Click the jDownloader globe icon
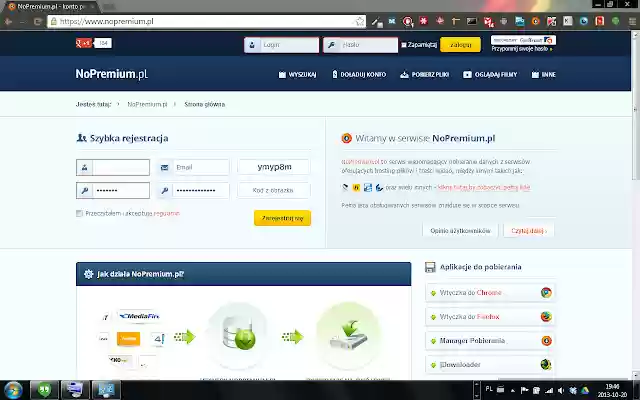Image resolution: width=640 pixels, height=400 pixels. pos(546,364)
